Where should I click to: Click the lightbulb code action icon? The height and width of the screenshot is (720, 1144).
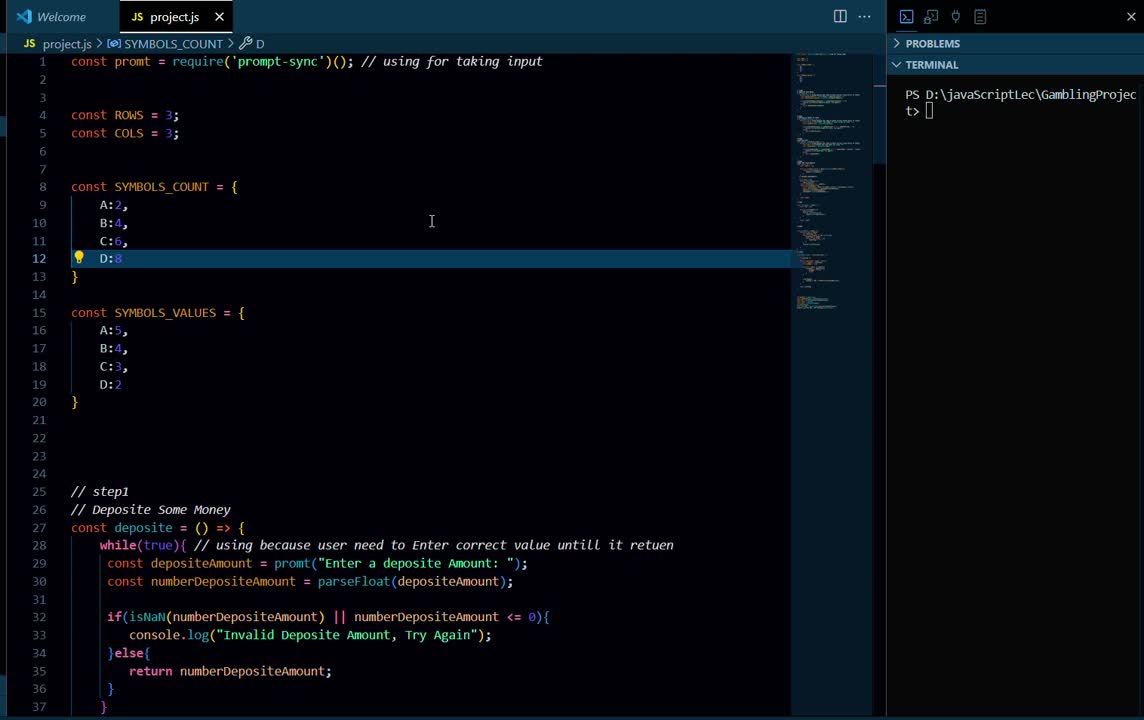pos(79,258)
